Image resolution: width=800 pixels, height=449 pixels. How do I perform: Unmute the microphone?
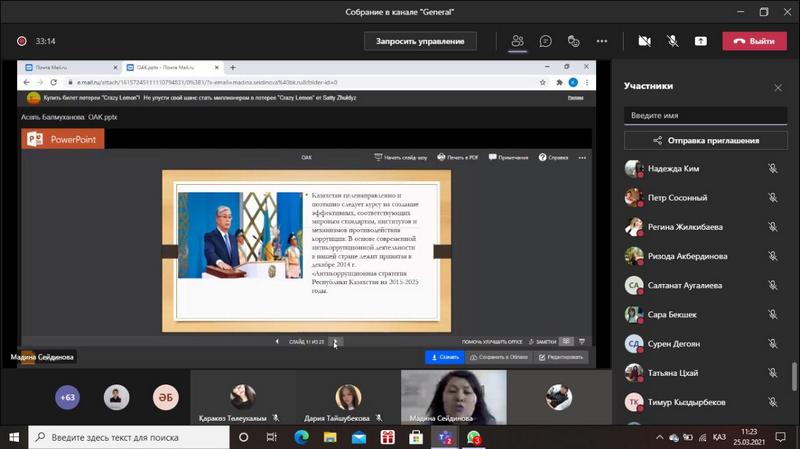(672, 41)
